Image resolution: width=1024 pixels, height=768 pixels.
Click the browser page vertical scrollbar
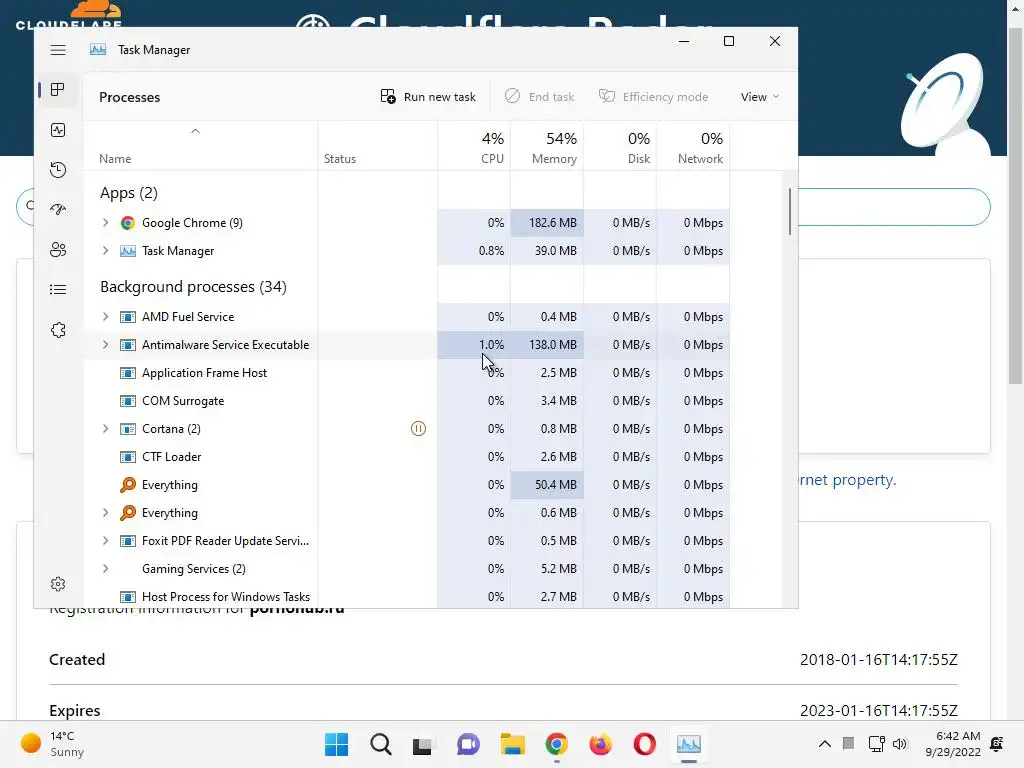pyautogui.click(x=1016, y=206)
